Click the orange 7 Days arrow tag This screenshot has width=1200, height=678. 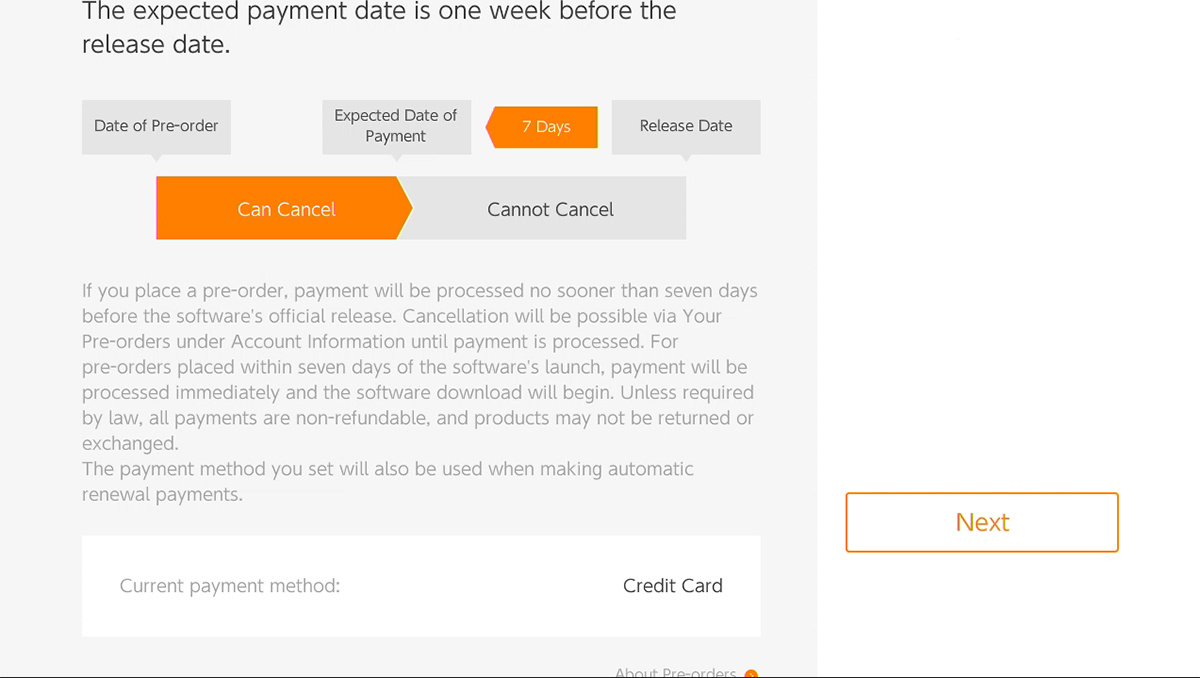[542, 127]
